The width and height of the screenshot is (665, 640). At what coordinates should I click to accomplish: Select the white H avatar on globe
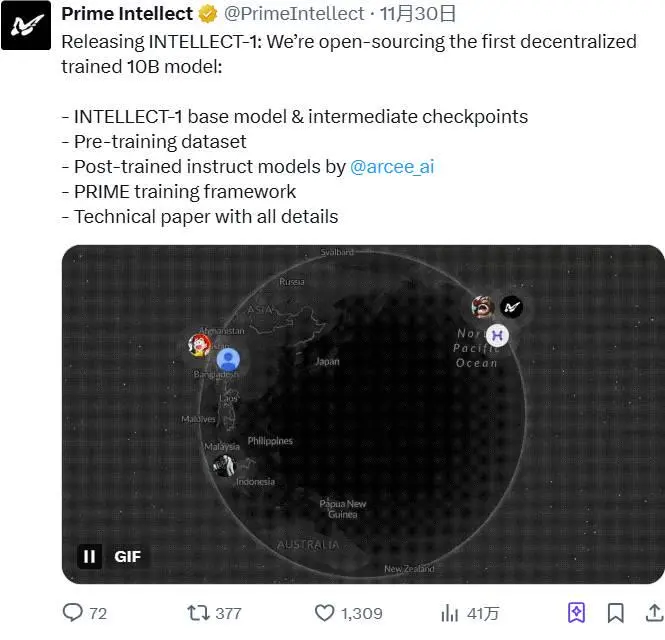click(x=497, y=335)
